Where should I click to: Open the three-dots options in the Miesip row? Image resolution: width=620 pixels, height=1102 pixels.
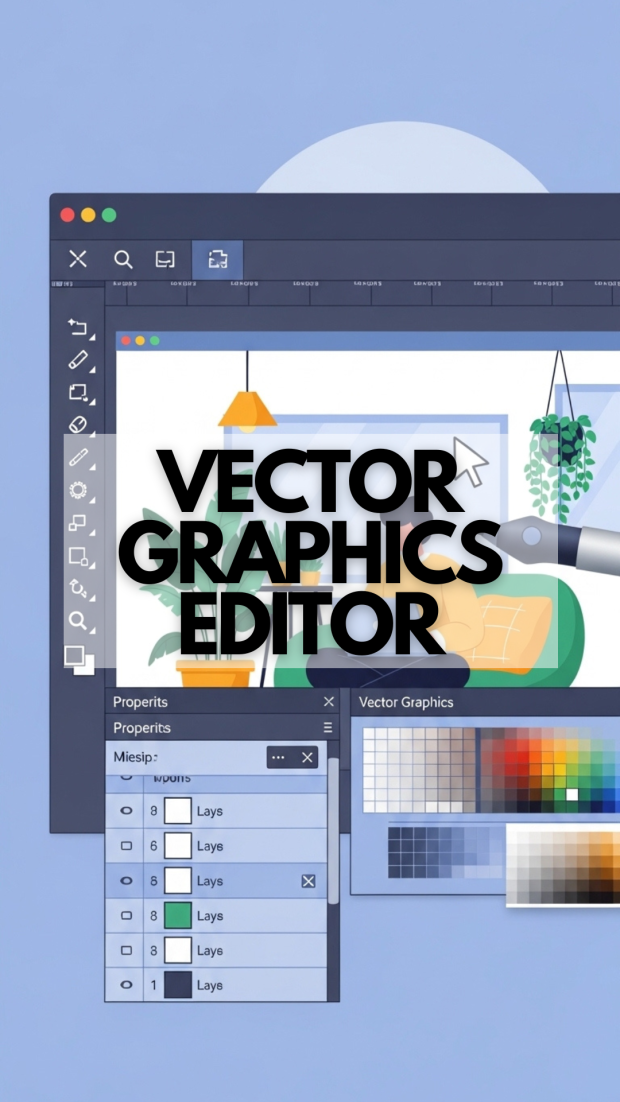point(278,758)
